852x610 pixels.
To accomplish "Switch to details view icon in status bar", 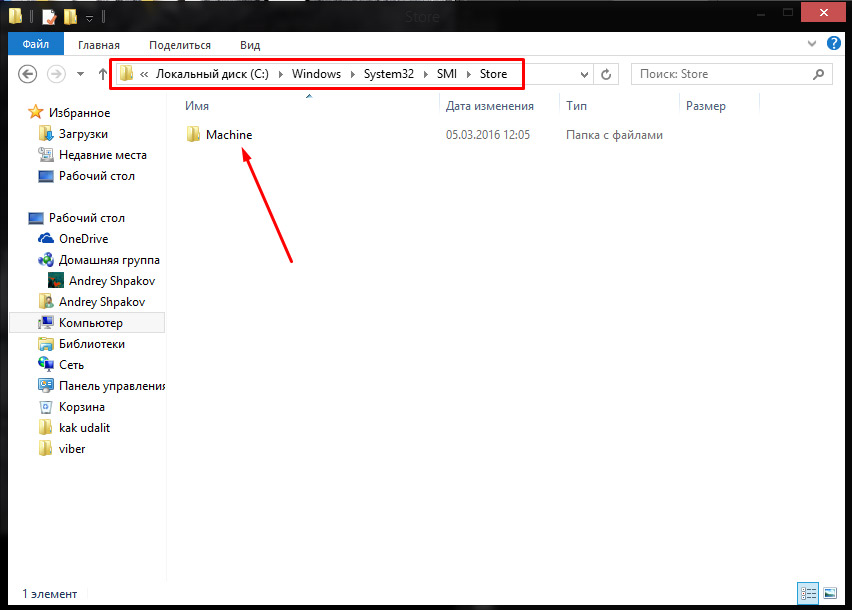I will click(808, 593).
